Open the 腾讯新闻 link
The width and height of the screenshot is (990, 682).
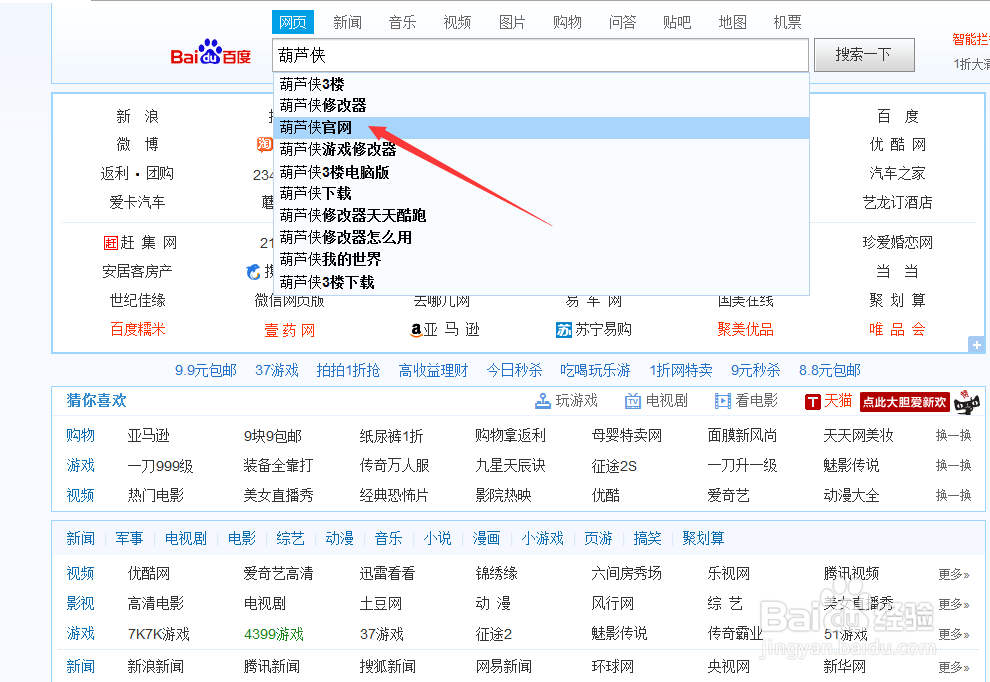click(x=271, y=666)
